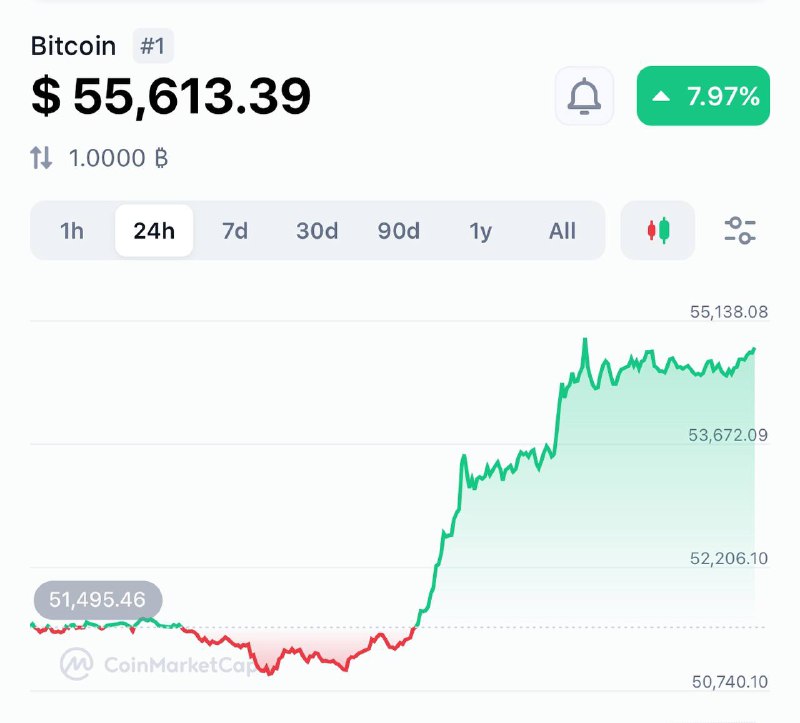Select the 1y timeframe

[x=481, y=231]
